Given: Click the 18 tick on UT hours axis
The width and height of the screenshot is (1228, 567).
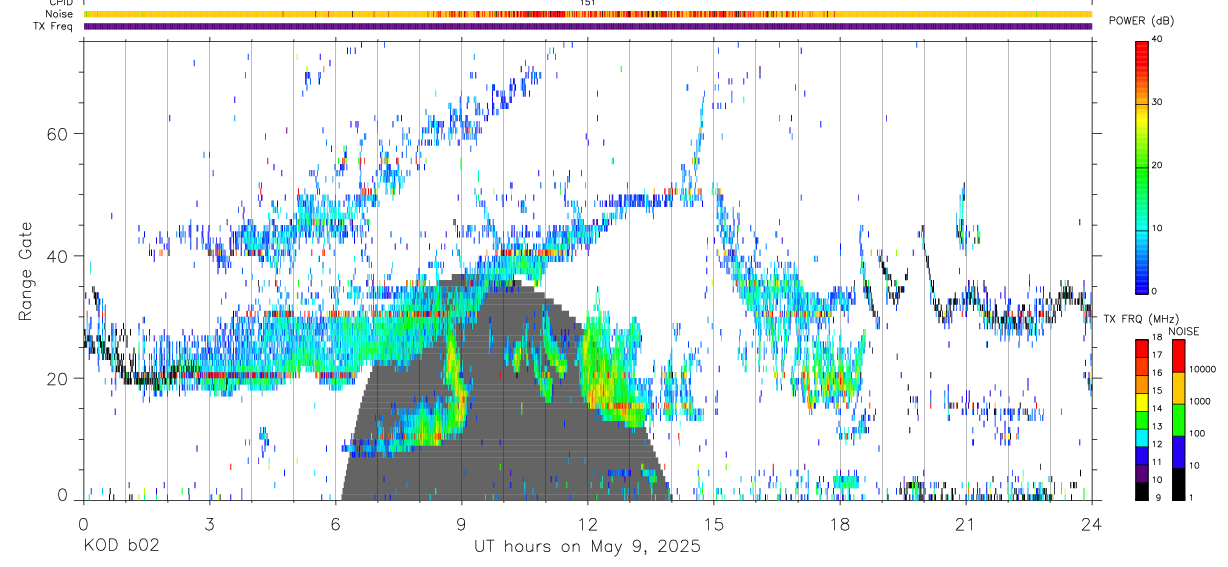Looking at the screenshot, I should 840,523.
